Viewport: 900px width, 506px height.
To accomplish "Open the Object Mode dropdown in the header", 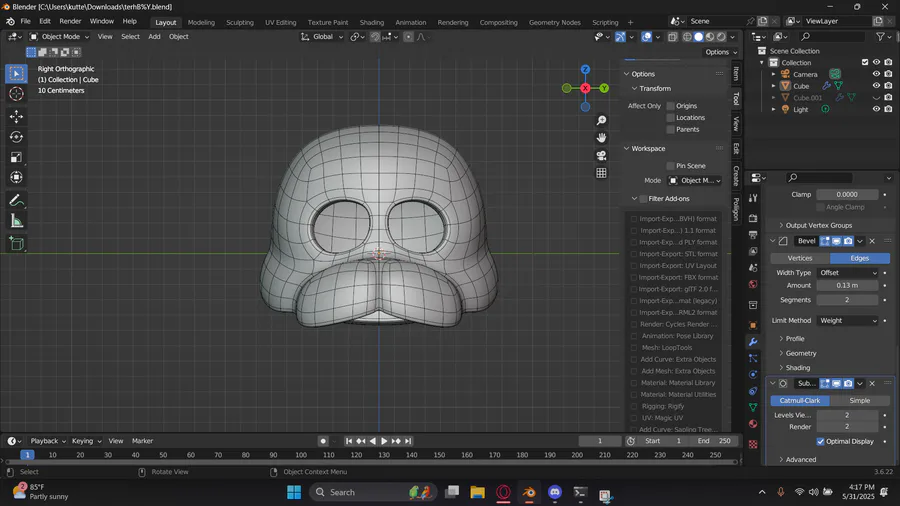I will coord(60,37).
